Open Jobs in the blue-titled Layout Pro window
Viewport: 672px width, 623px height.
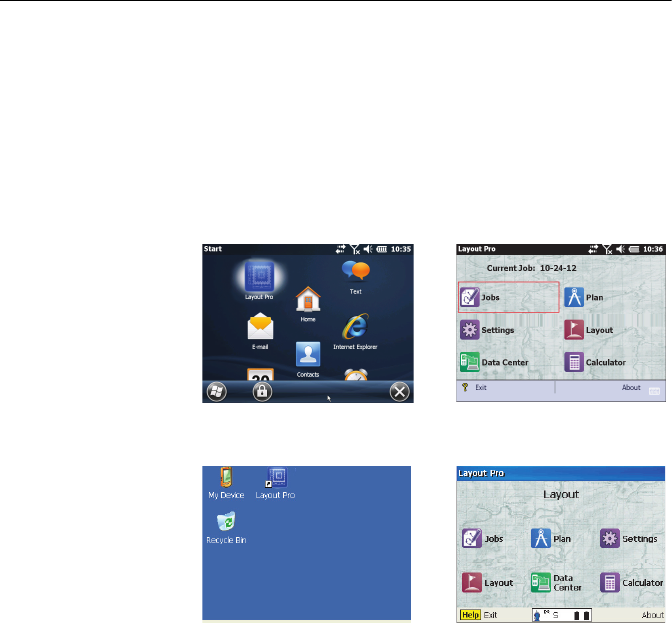(483, 539)
